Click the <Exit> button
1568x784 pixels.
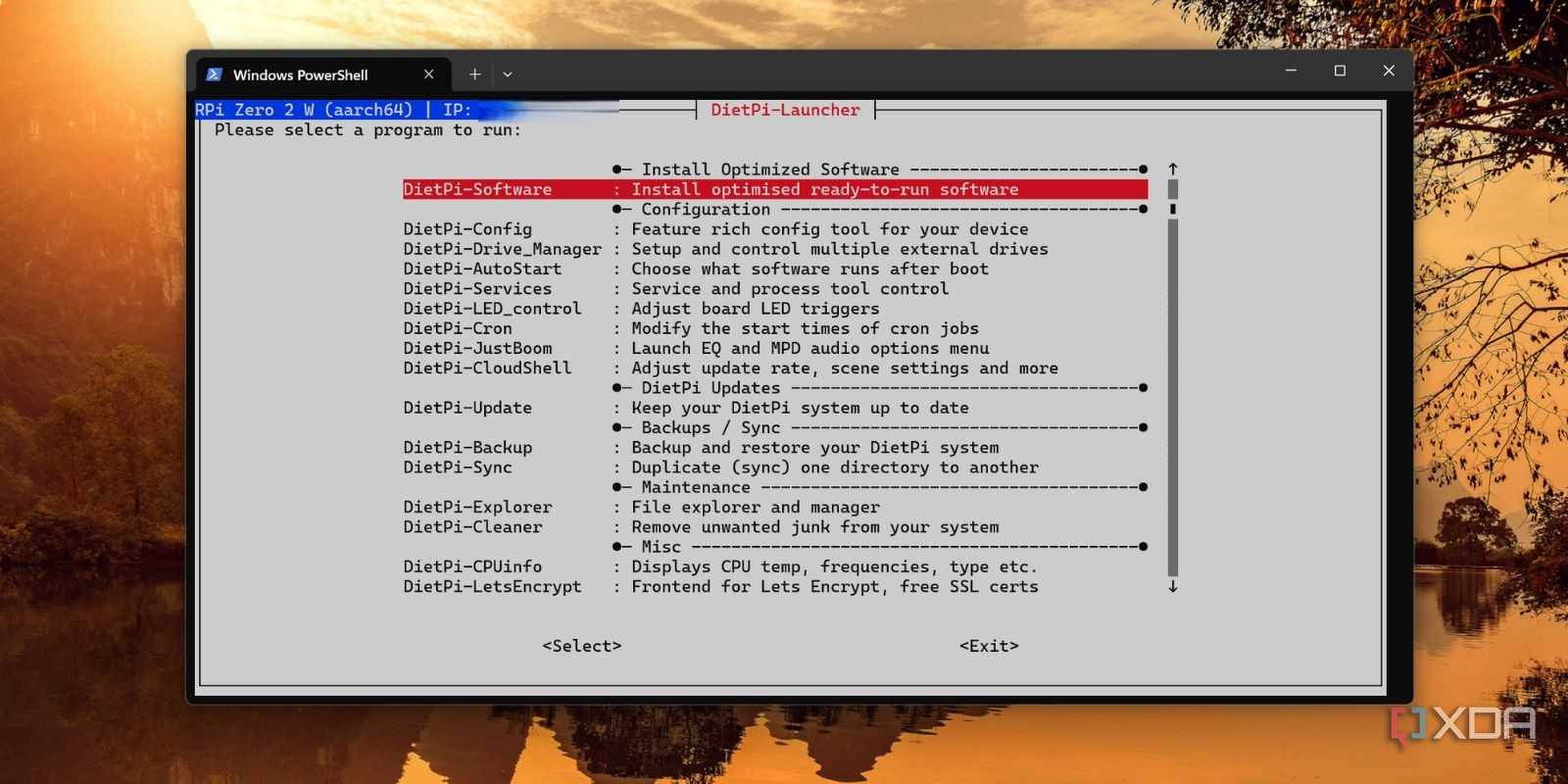tap(989, 646)
